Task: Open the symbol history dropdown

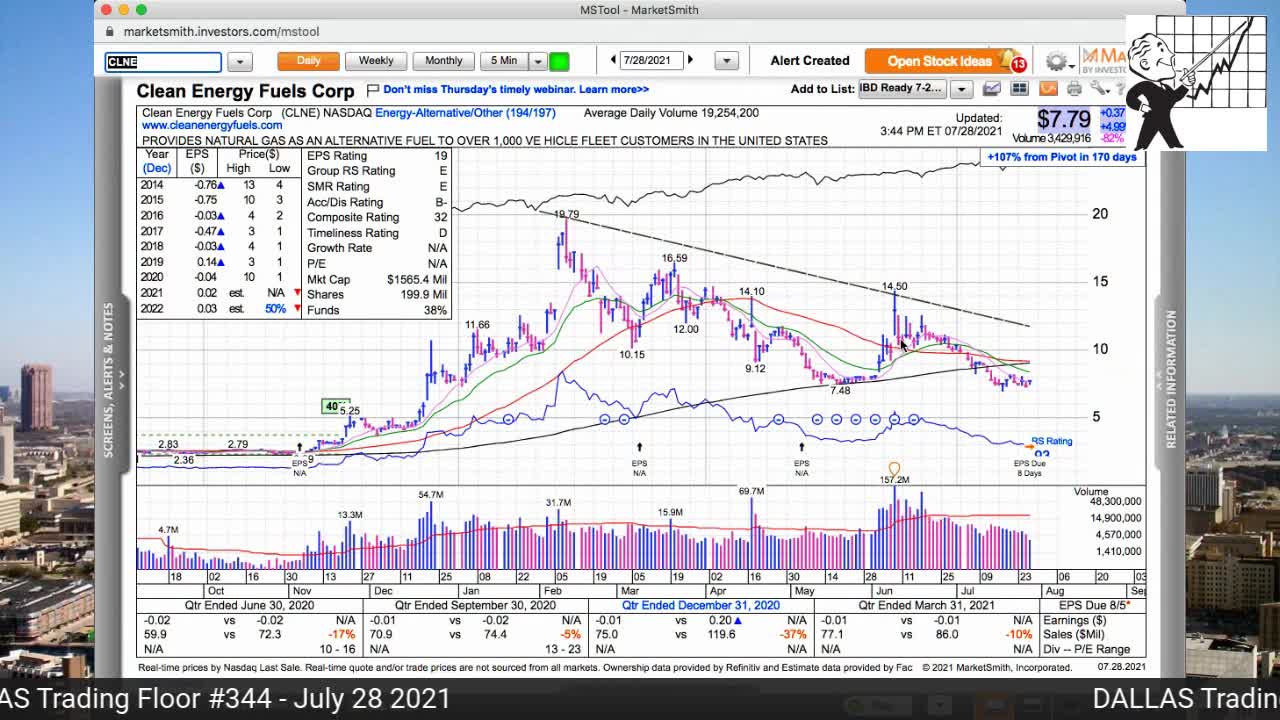Action: 239,62
